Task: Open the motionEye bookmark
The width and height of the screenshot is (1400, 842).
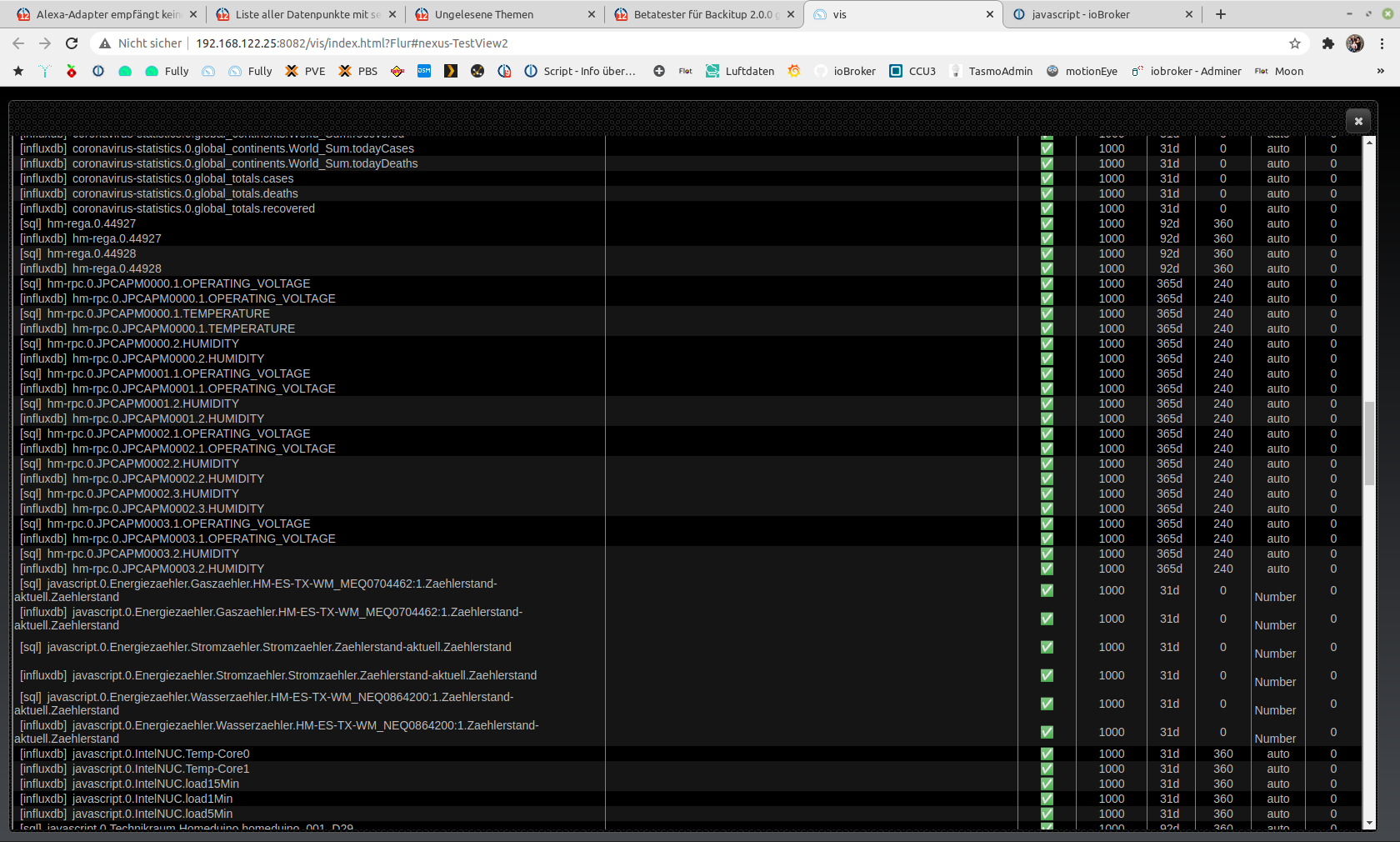Action: [x=1082, y=71]
